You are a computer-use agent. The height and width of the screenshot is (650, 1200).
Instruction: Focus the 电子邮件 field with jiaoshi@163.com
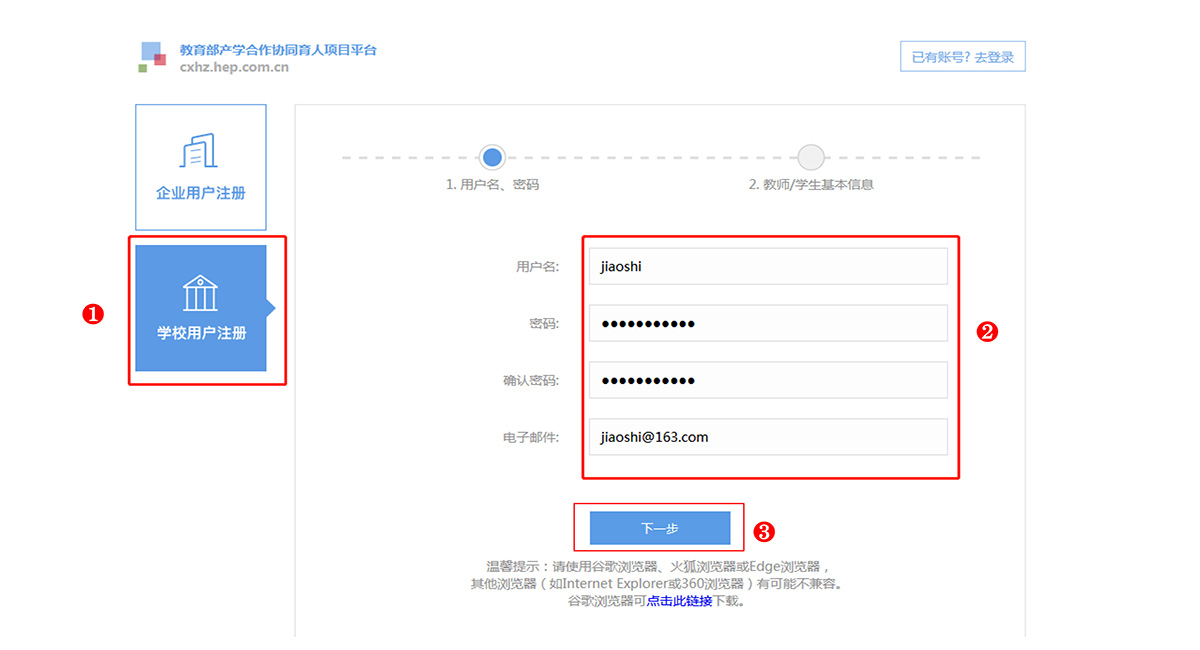[767, 437]
